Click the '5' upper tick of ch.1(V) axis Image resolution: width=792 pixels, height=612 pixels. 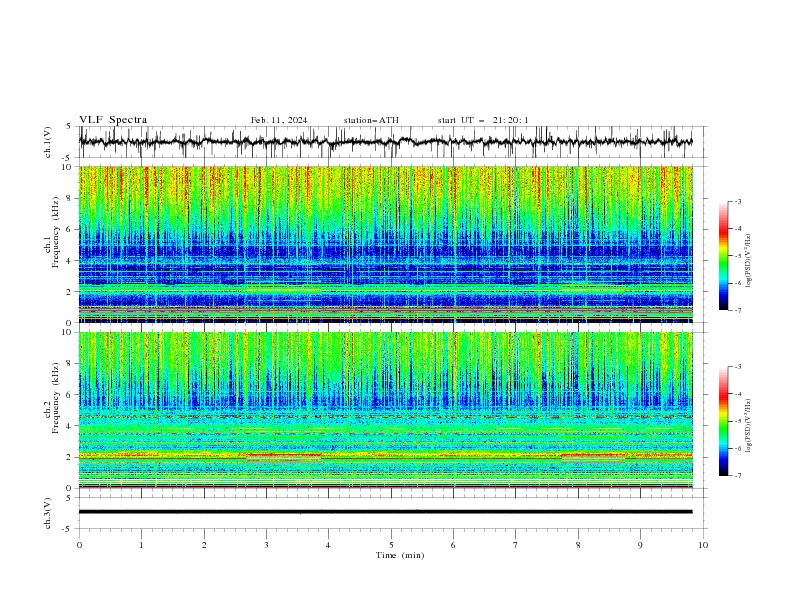click(x=69, y=127)
